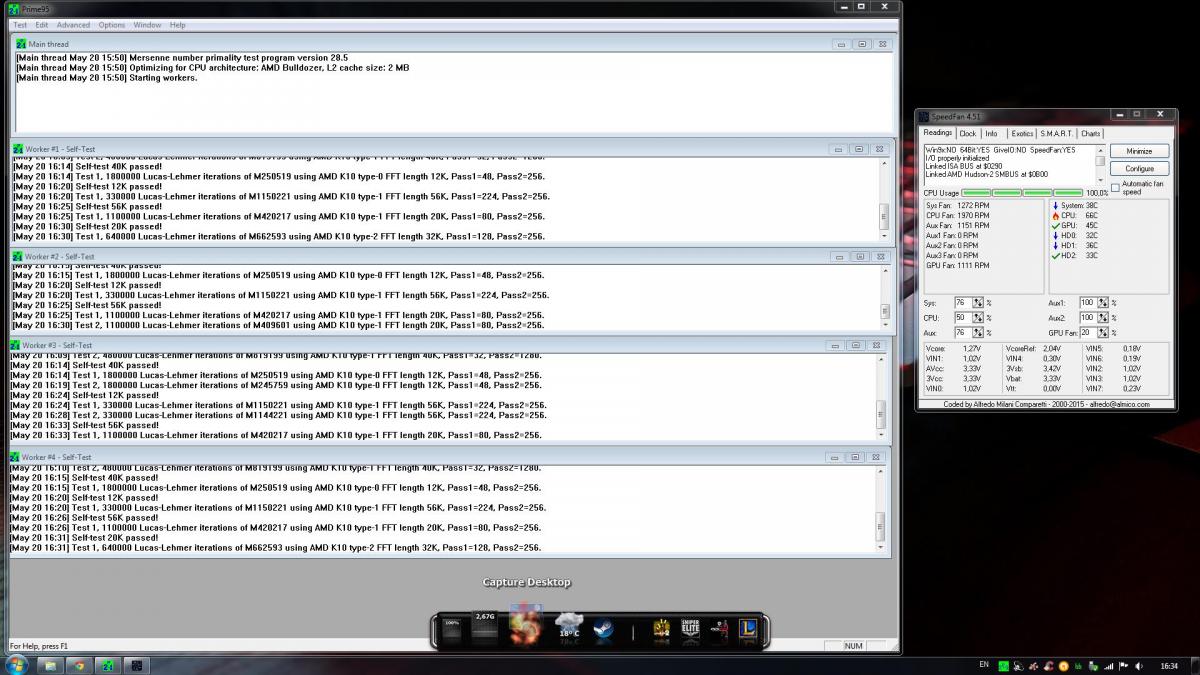The image size is (1200, 675).
Task: Click the Sys fan speed value field
Action: tap(964, 302)
